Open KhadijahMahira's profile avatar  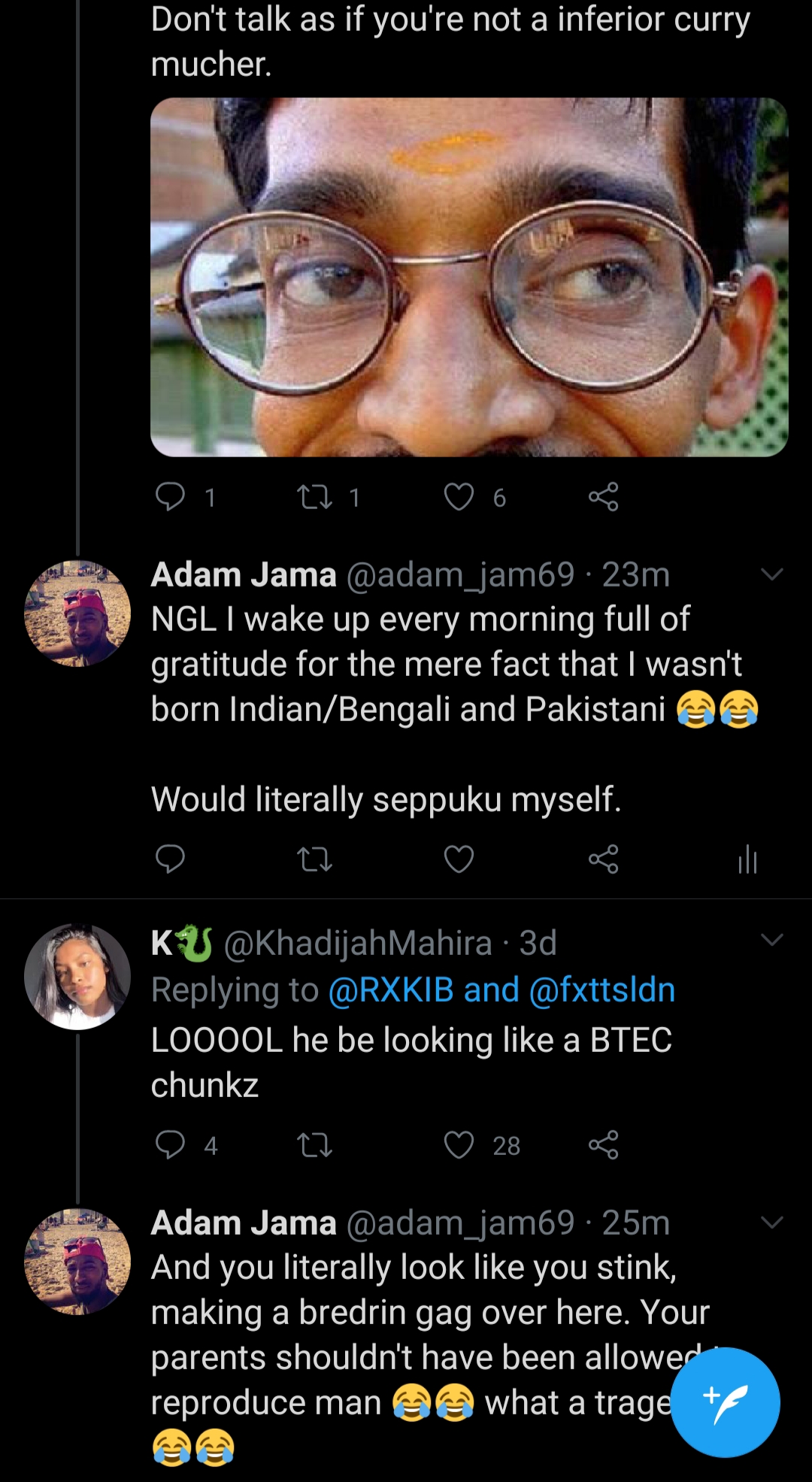[x=77, y=977]
